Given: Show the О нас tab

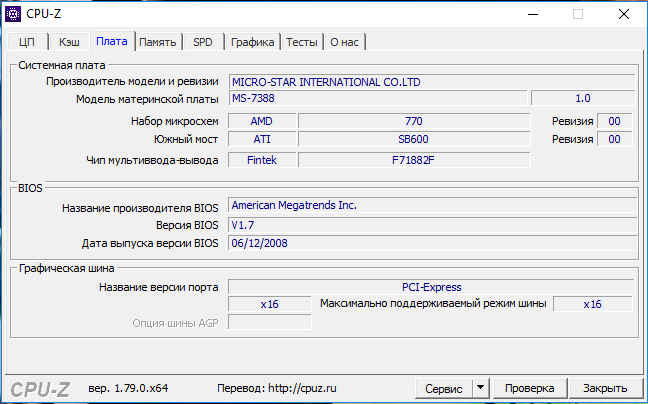Looking at the screenshot, I should point(345,42).
